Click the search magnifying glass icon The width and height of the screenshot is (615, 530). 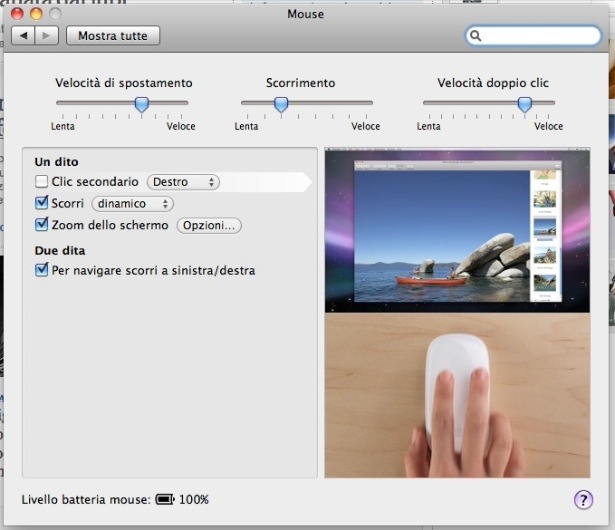click(477, 36)
